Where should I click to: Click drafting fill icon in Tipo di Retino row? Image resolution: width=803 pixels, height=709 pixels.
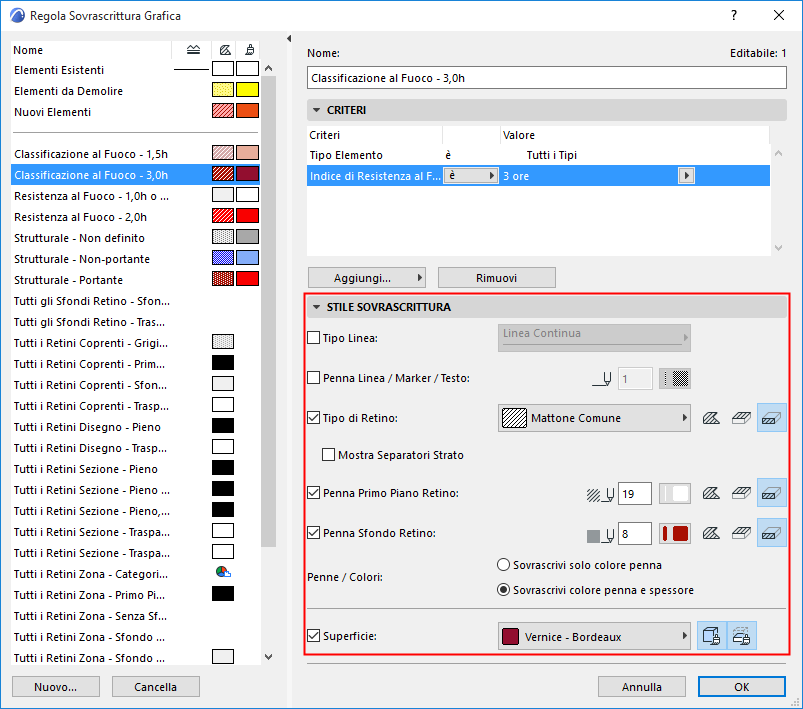click(711, 418)
